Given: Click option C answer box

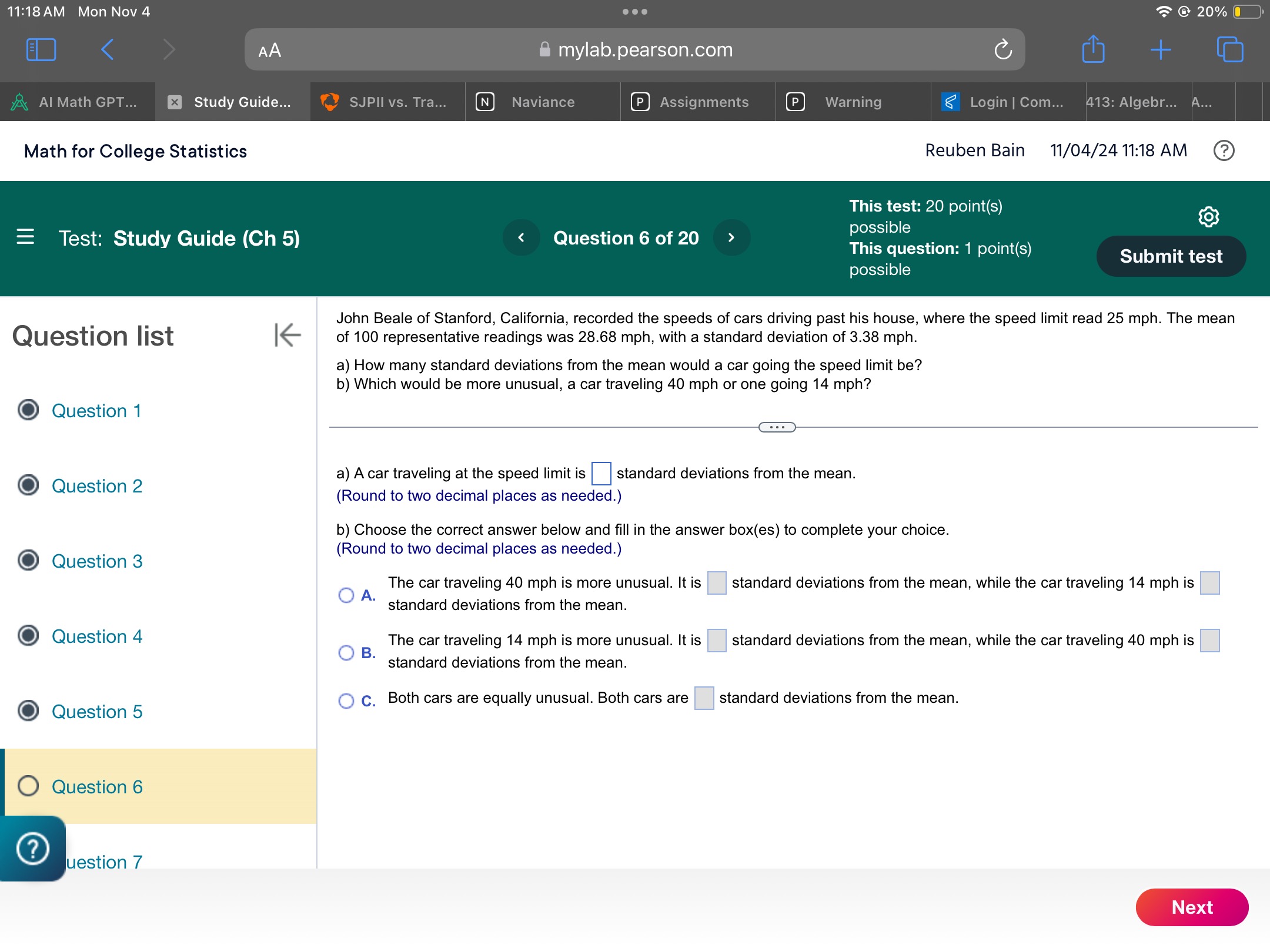Looking at the screenshot, I should coord(704,698).
